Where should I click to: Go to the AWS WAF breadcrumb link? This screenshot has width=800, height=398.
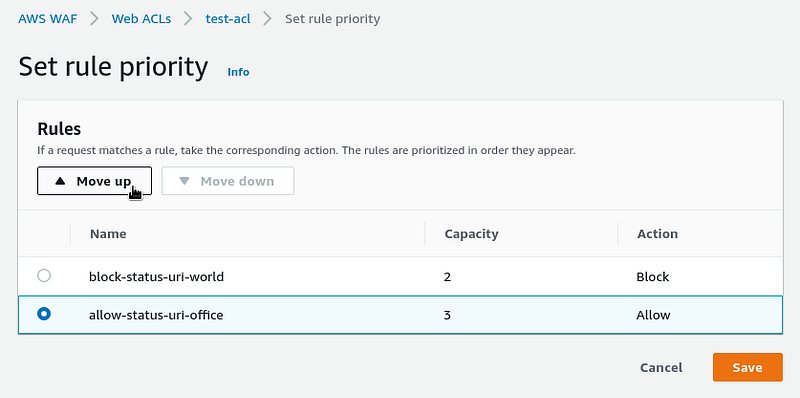coord(48,19)
